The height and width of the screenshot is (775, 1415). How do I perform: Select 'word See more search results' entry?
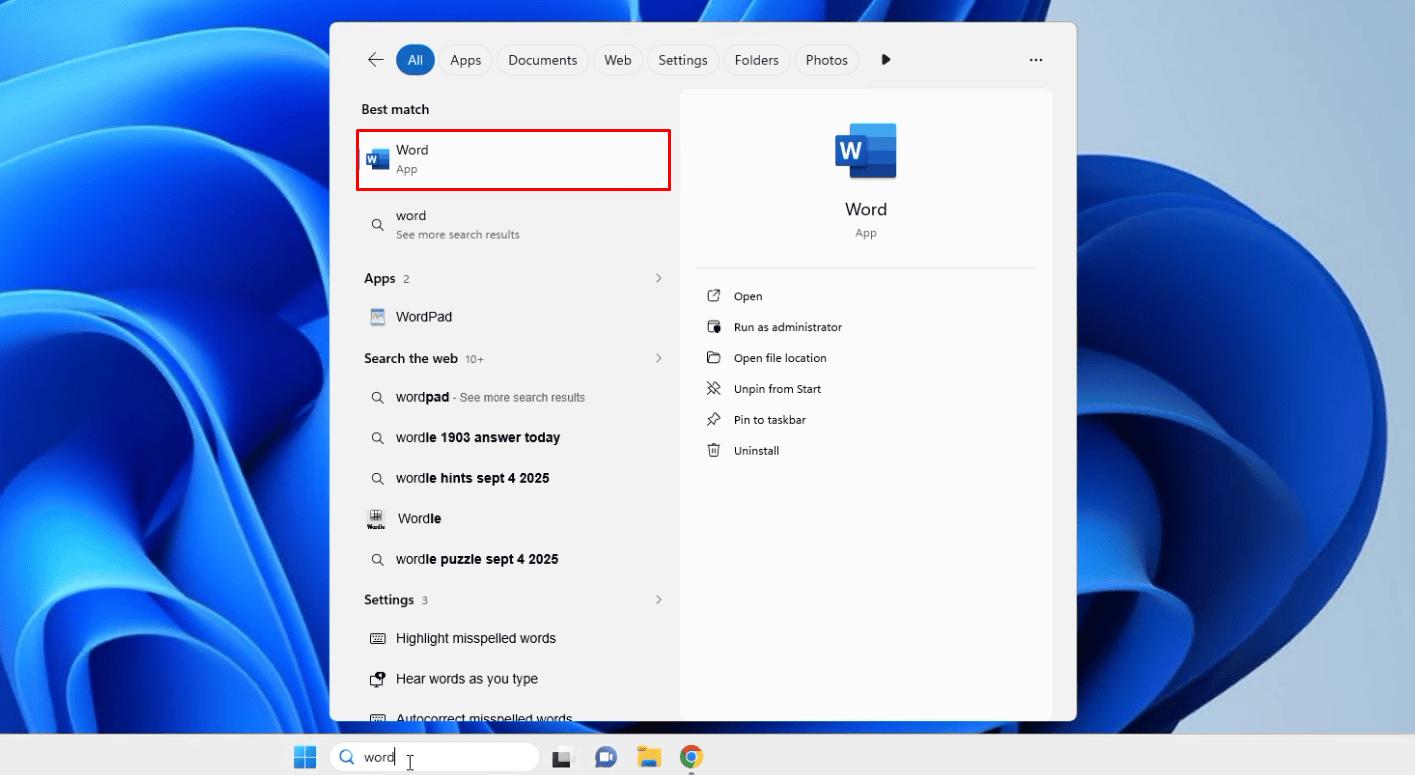[514, 225]
